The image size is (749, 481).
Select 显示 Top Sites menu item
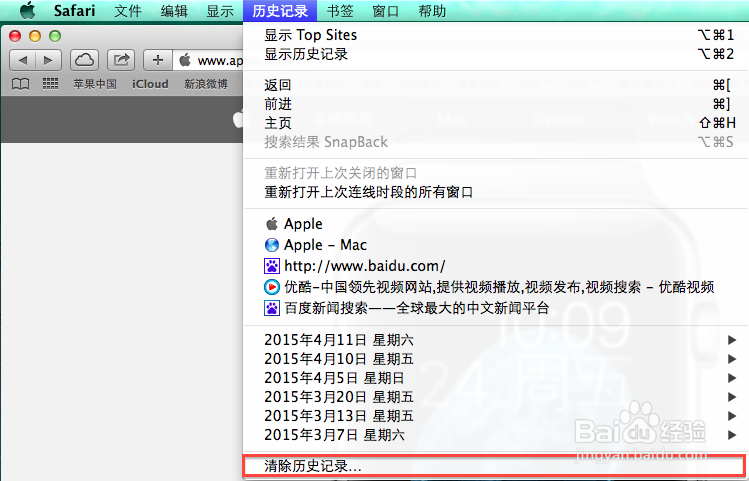point(496,35)
